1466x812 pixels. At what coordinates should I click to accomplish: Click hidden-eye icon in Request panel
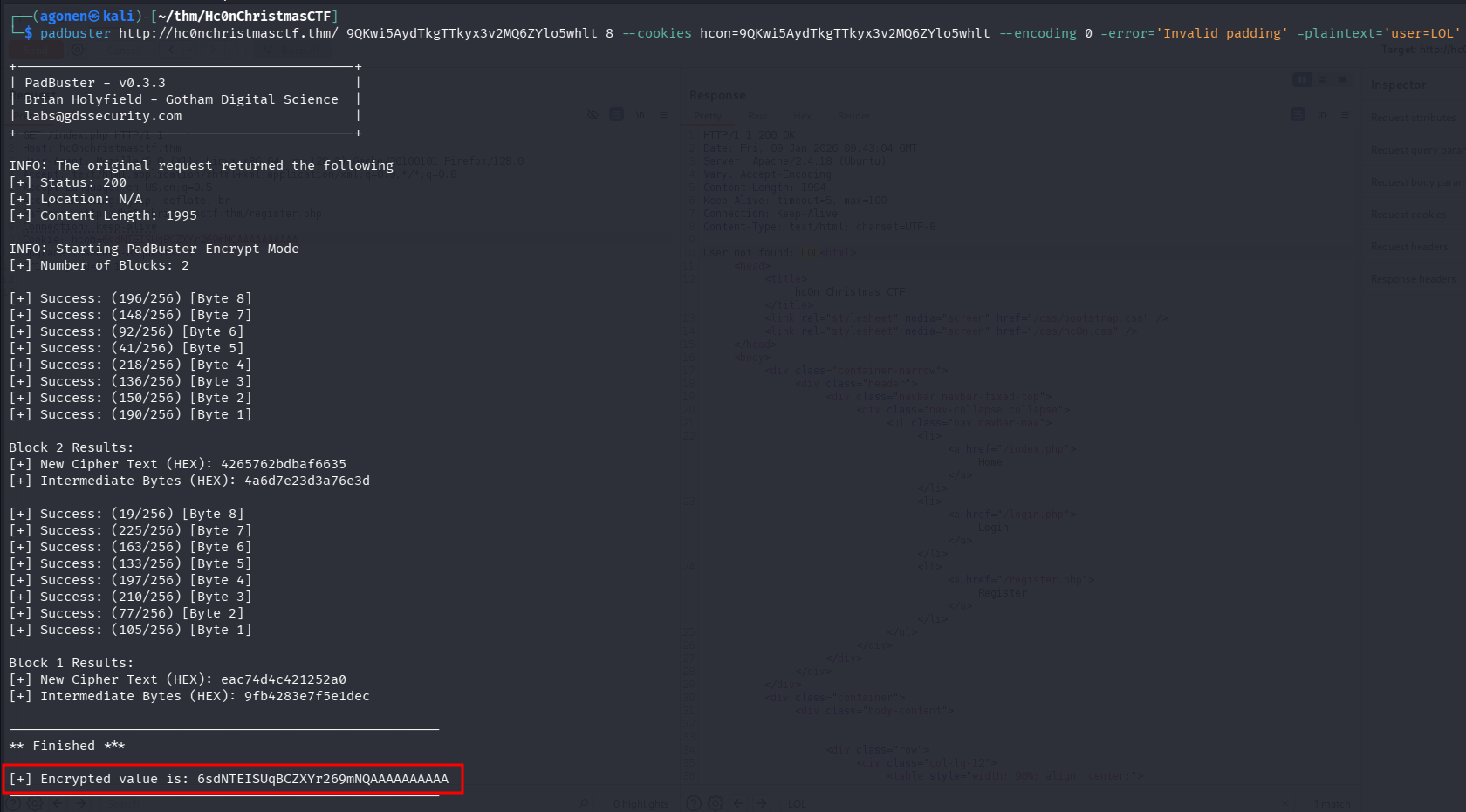pyautogui.click(x=593, y=114)
